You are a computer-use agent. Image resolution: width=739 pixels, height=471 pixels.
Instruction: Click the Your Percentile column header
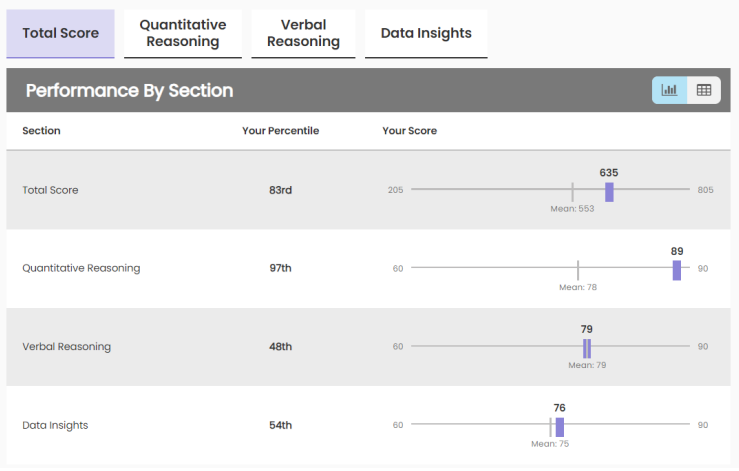[280, 131]
